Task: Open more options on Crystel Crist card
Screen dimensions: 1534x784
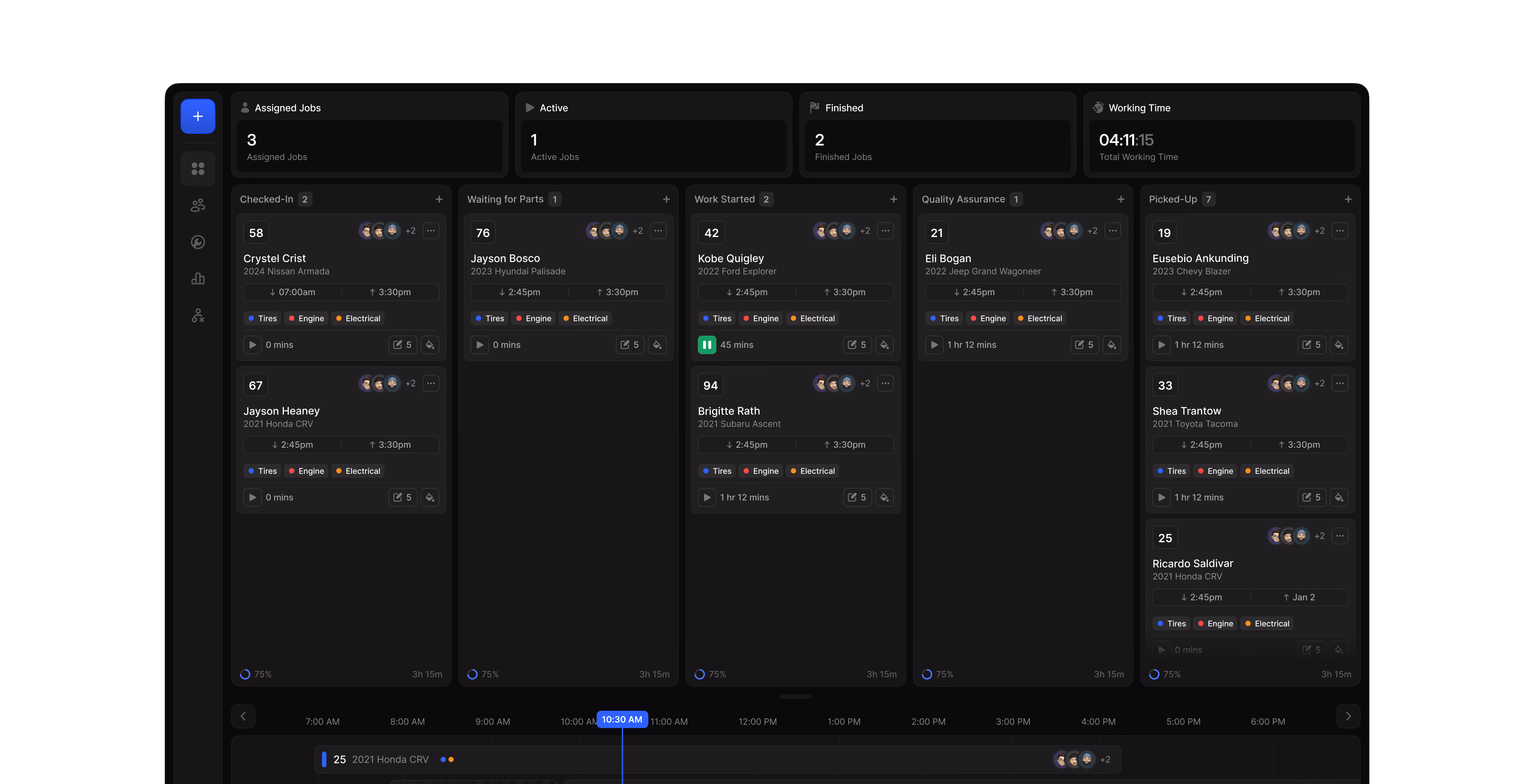Action: [x=431, y=231]
